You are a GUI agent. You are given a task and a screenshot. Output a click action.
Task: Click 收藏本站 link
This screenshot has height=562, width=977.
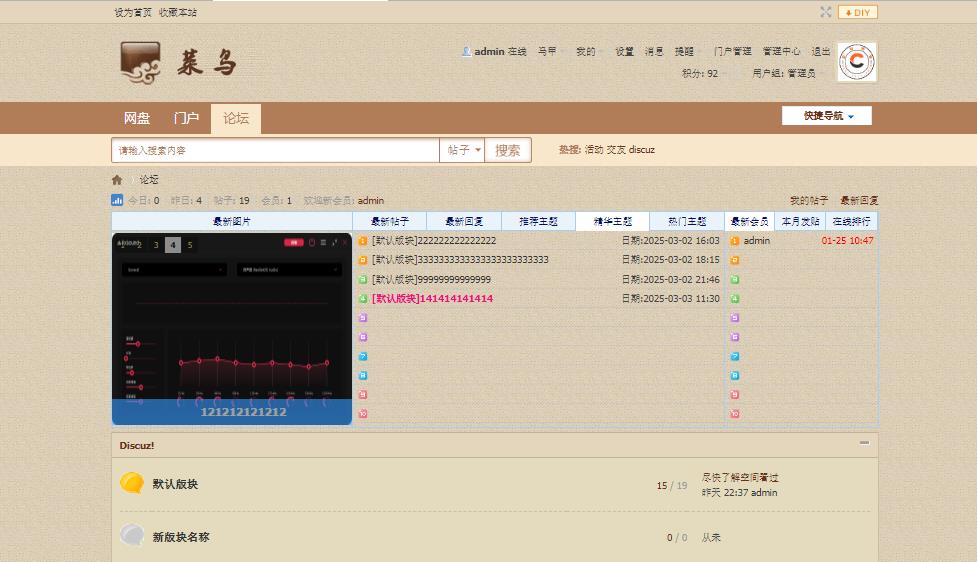tap(178, 12)
